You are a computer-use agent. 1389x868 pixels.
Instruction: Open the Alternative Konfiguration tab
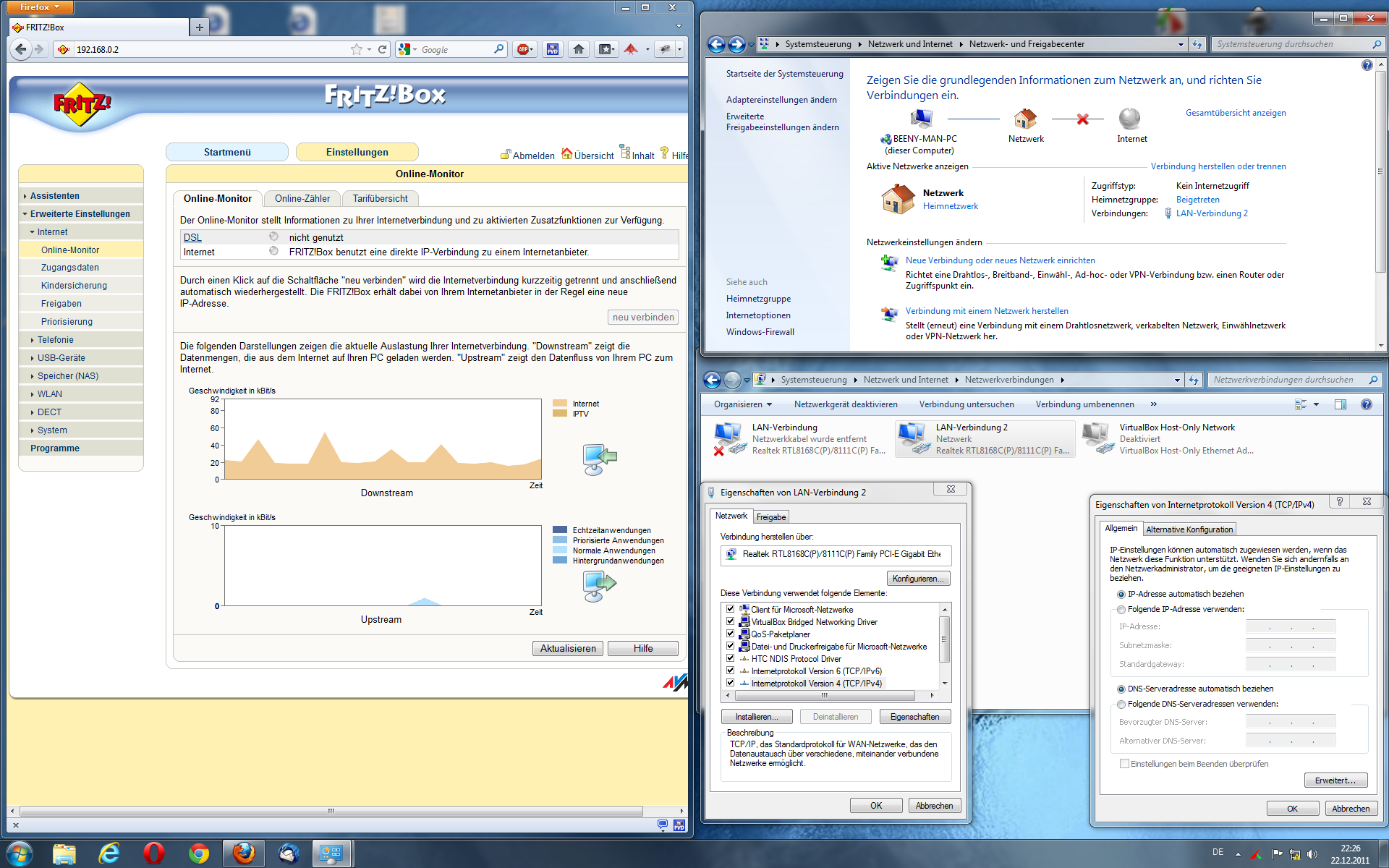[1189, 529]
